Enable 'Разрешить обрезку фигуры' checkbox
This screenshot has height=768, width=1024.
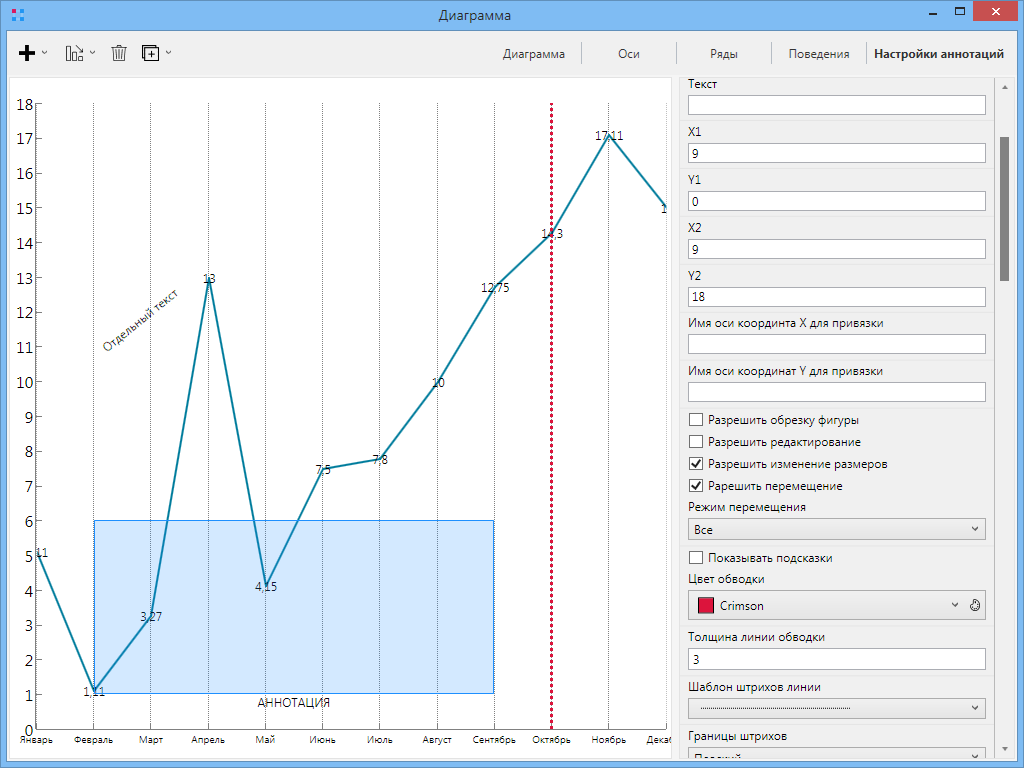point(696,420)
